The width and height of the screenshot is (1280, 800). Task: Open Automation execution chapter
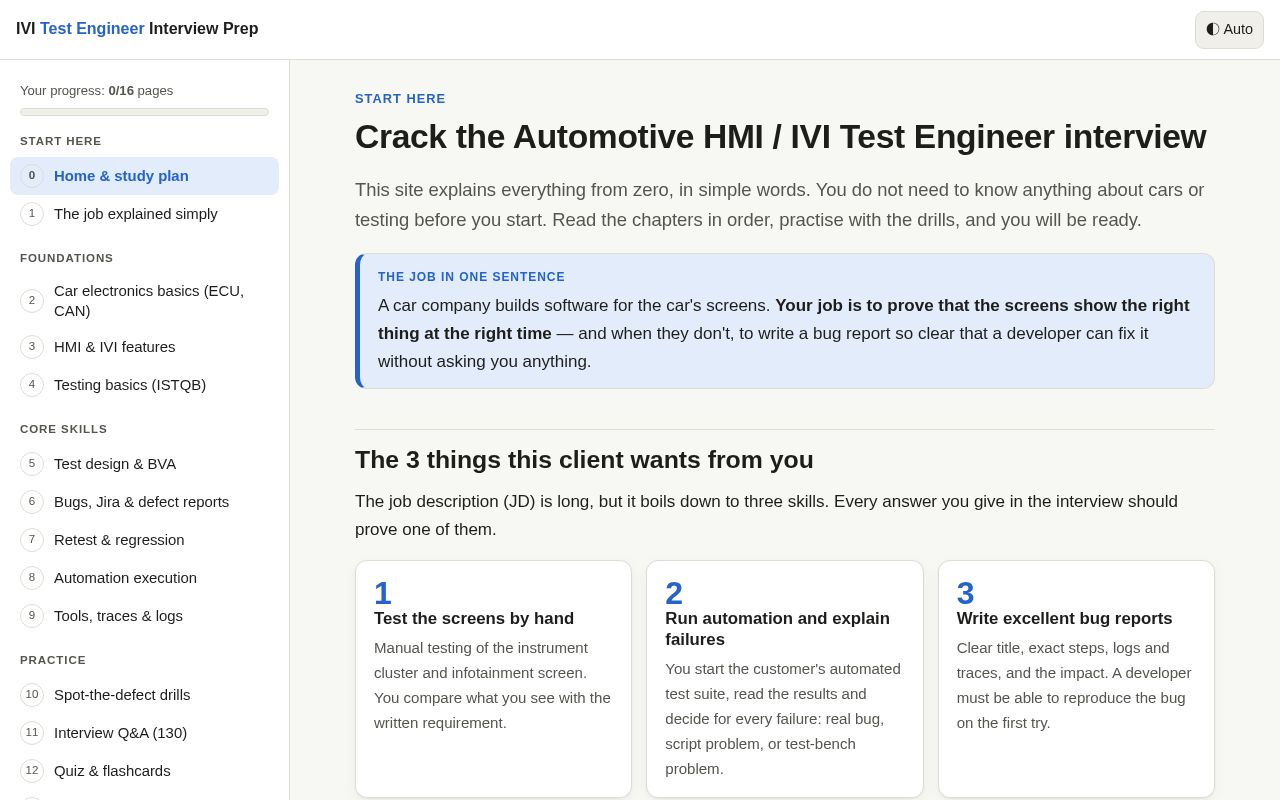[x=144, y=578]
